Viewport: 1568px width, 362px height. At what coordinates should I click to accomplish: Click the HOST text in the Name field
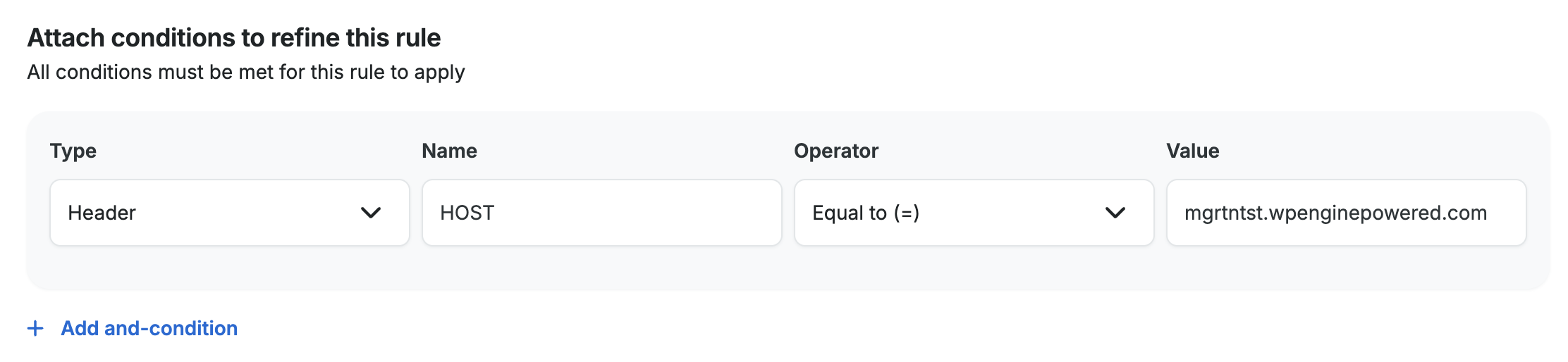point(467,213)
